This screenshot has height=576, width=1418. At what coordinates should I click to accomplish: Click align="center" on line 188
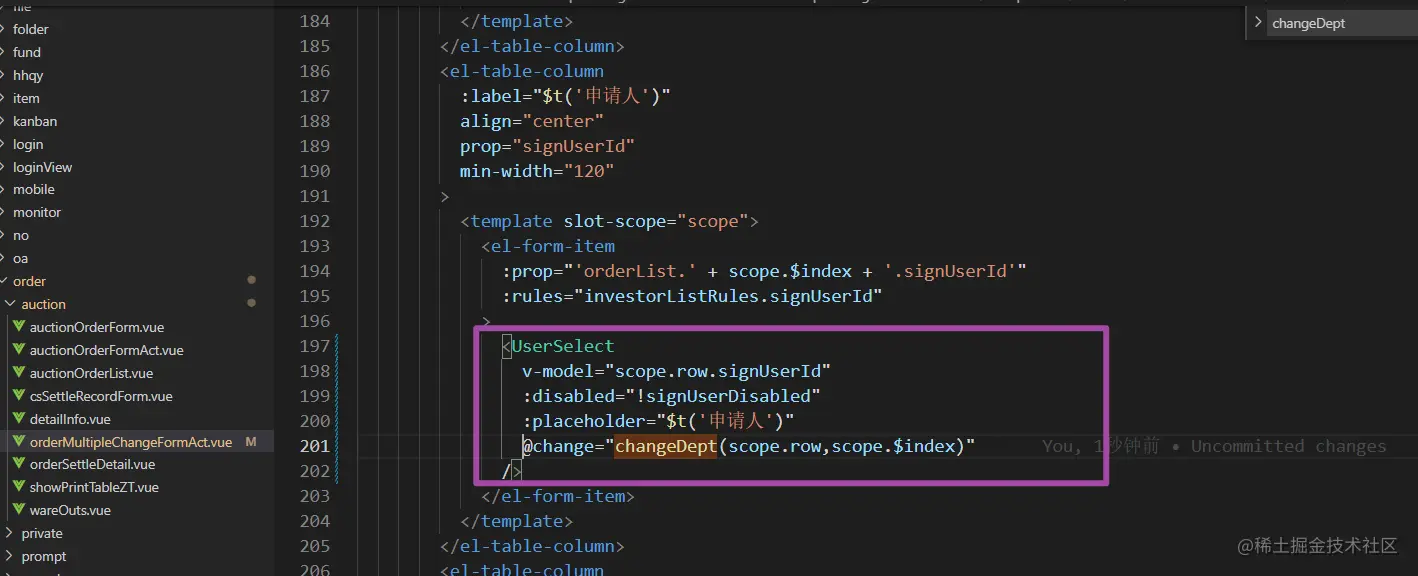click(x=532, y=121)
